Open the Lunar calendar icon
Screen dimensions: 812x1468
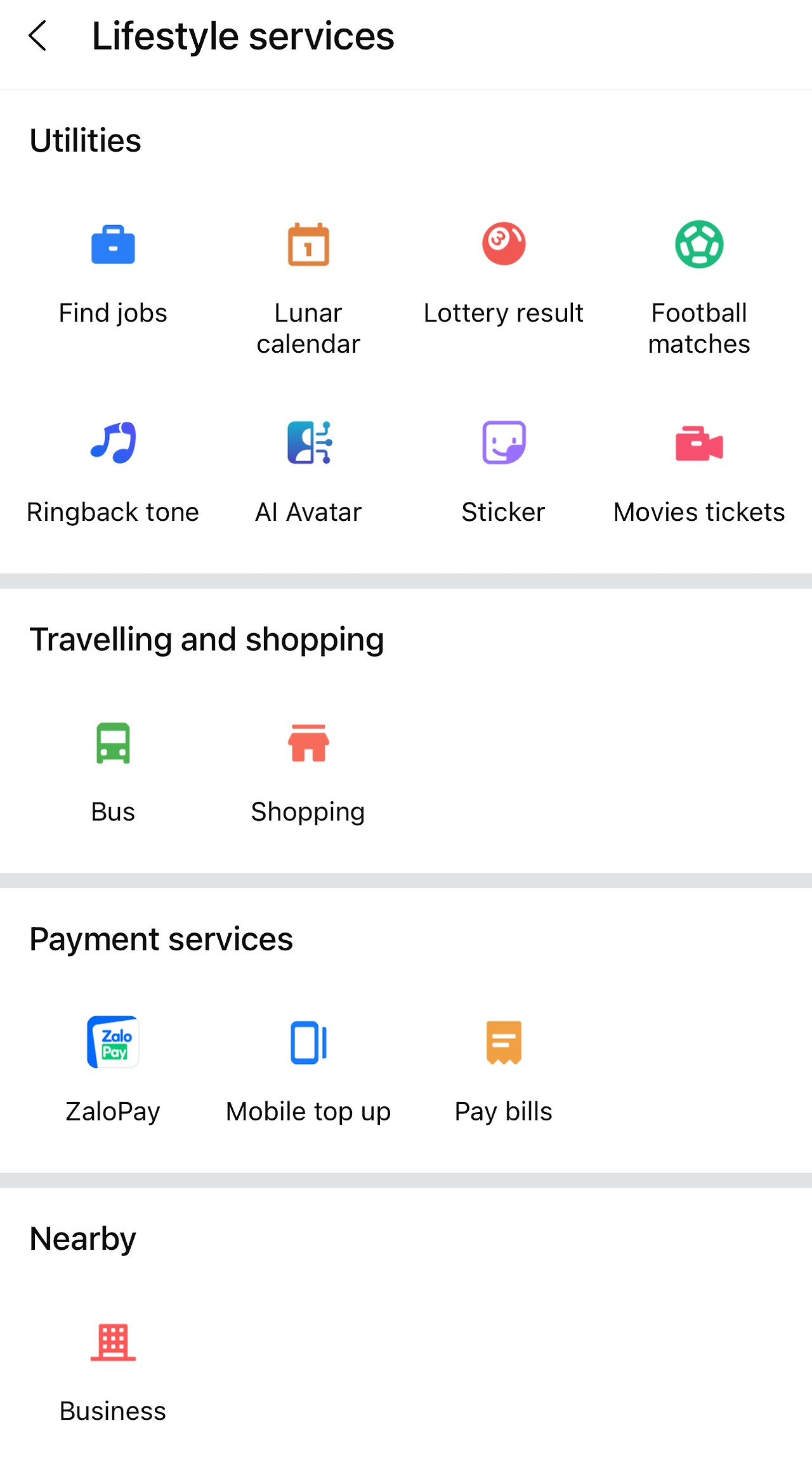pos(308,245)
